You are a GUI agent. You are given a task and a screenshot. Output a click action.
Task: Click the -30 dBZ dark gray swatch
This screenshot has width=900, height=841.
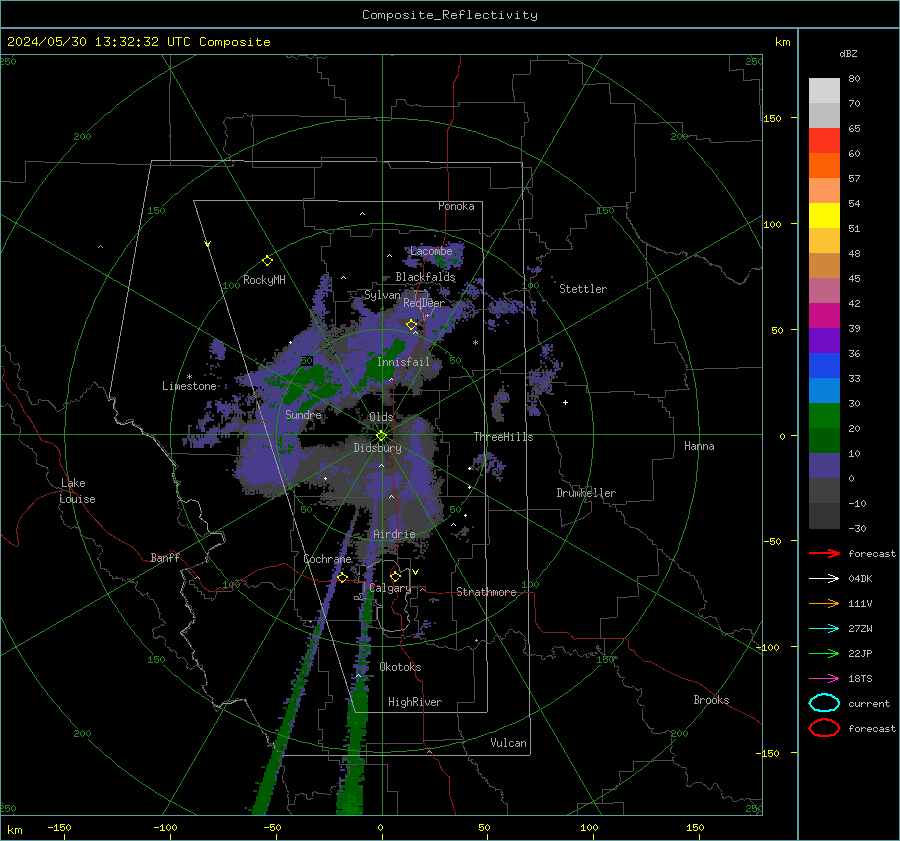point(824,516)
